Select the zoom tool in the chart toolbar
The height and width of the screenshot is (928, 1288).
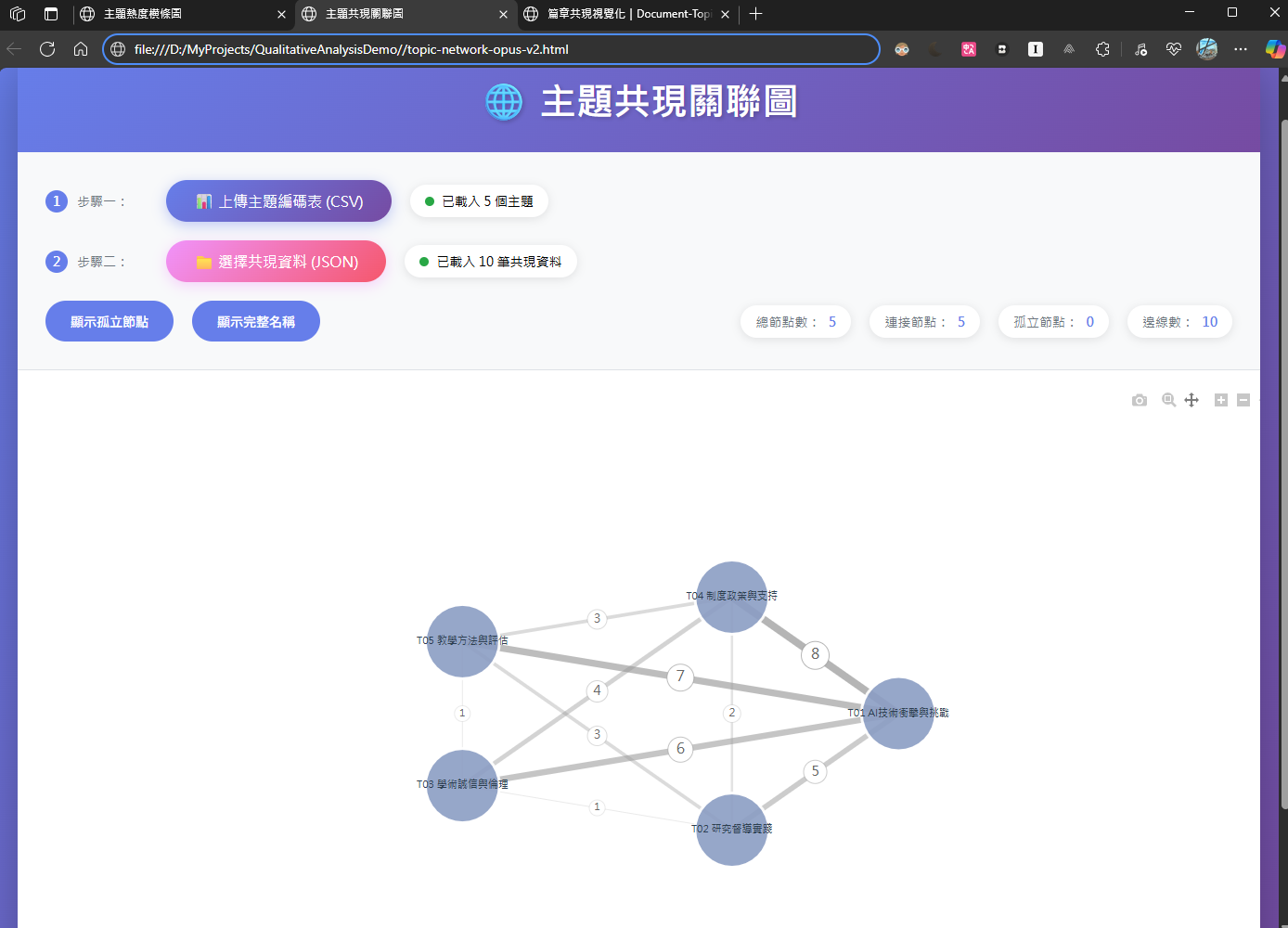pos(1168,400)
